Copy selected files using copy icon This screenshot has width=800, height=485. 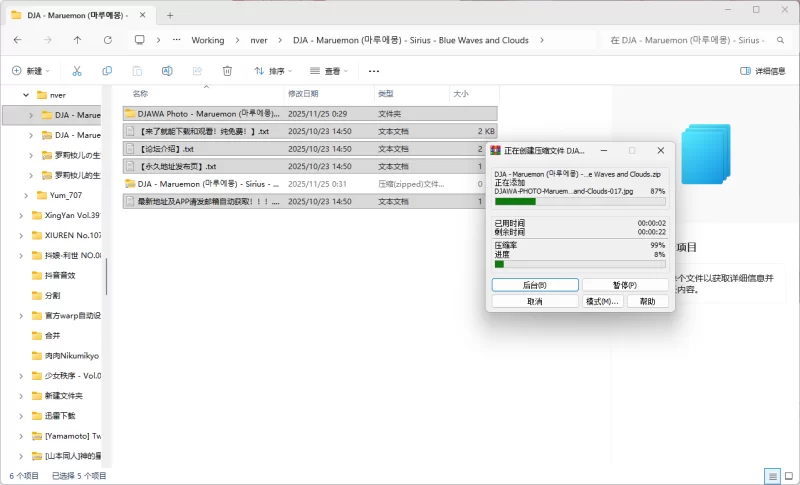coord(107,71)
